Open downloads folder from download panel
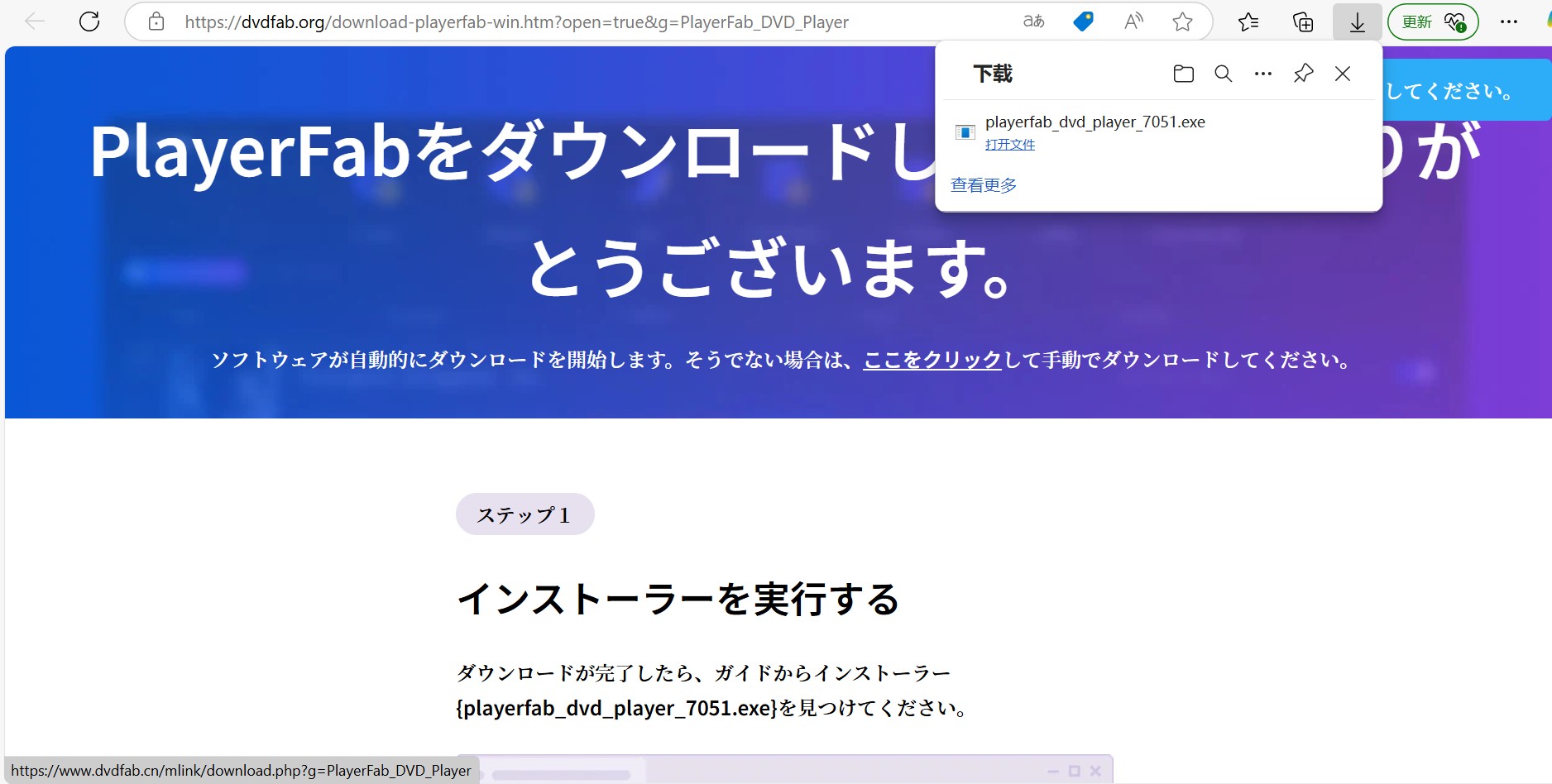The width and height of the screenshot is (1552, 784). click(1184, 74)
